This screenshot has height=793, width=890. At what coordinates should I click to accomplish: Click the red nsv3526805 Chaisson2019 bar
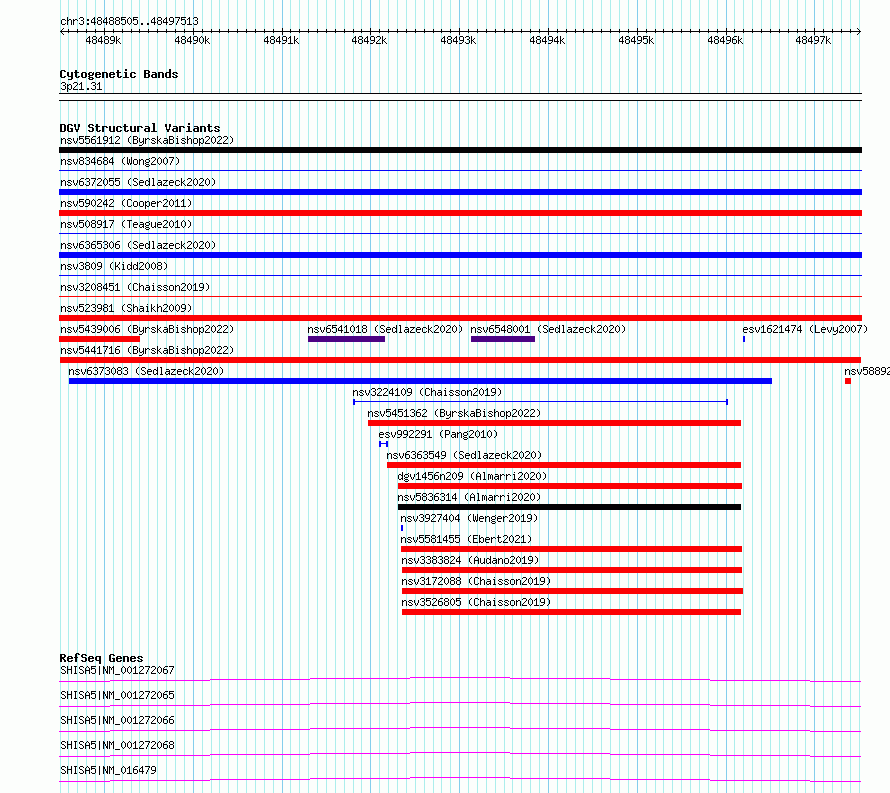pos(572,612)
